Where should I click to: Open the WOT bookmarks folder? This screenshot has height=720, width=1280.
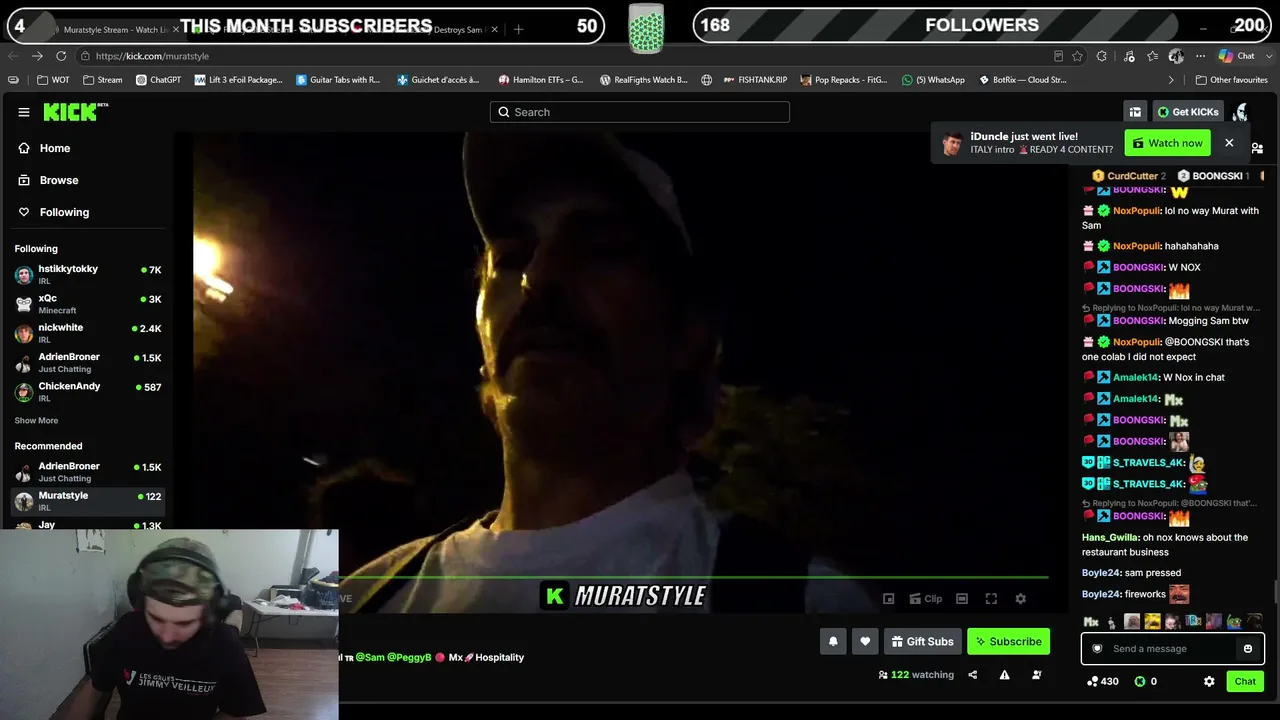click(x=53, y=80)
